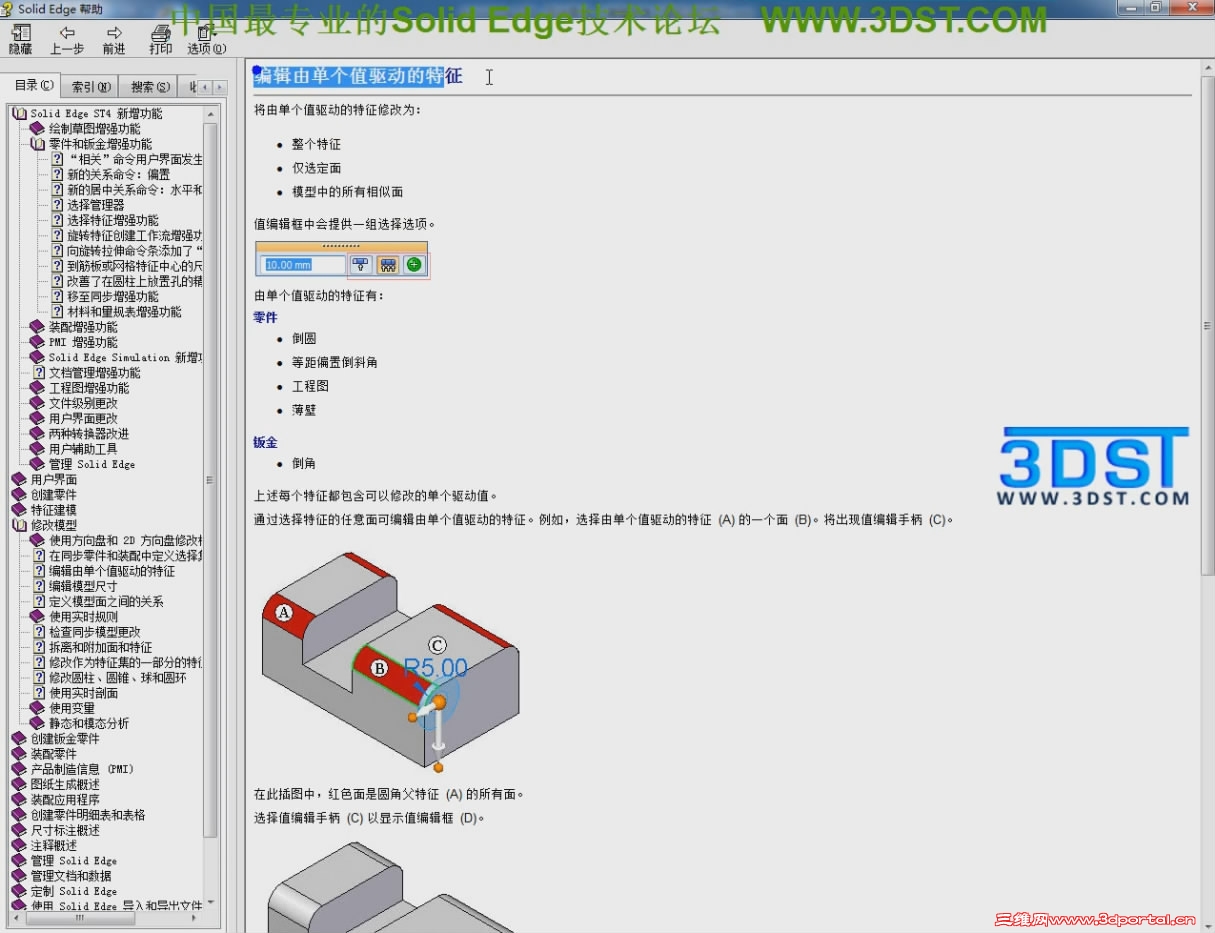Image resolution: width=1215 pixels, height=933 pixels.
Task: Click the green plus icon in value edit box
Action: 414,264
